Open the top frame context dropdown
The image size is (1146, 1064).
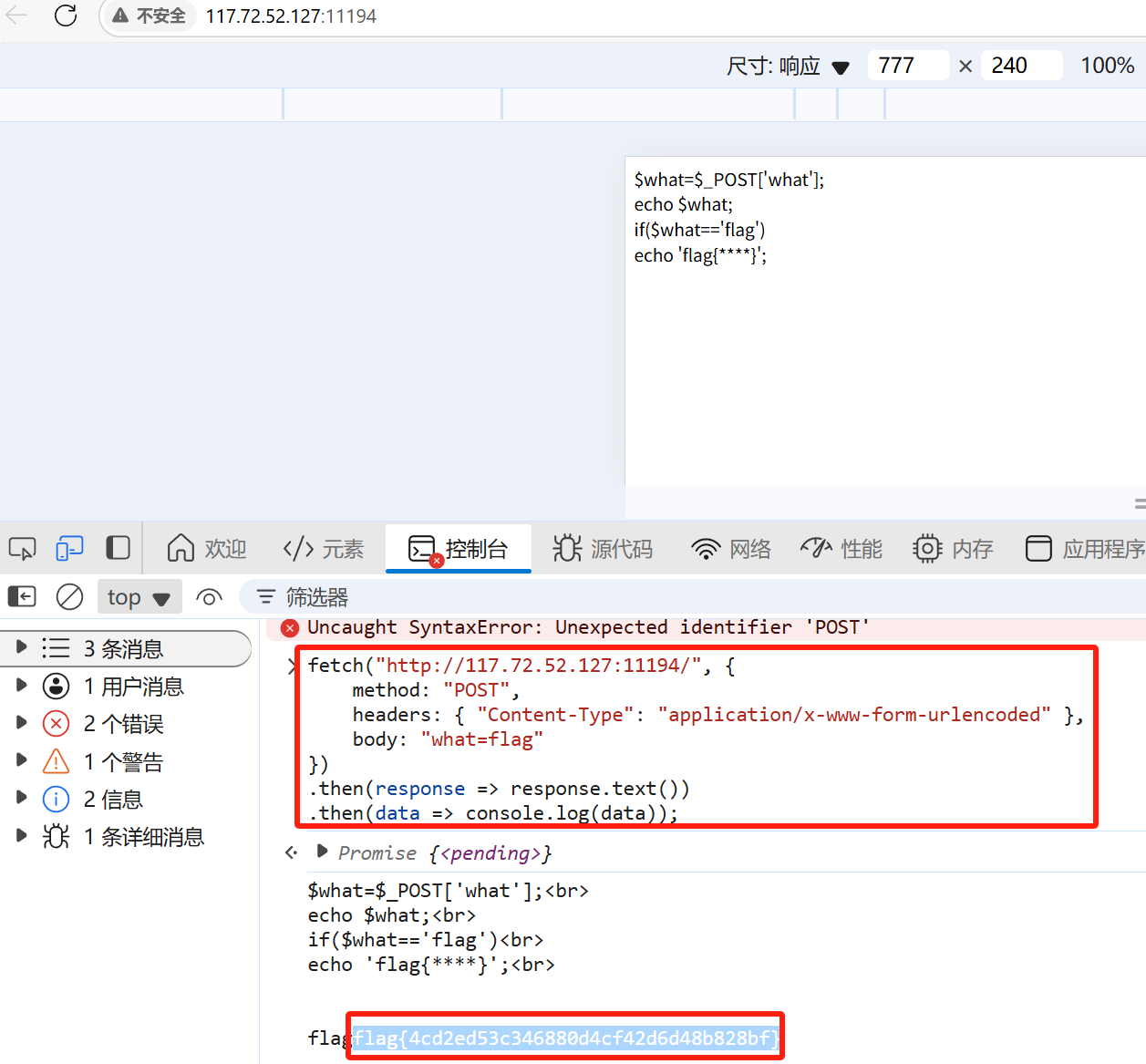pos(139,596)
